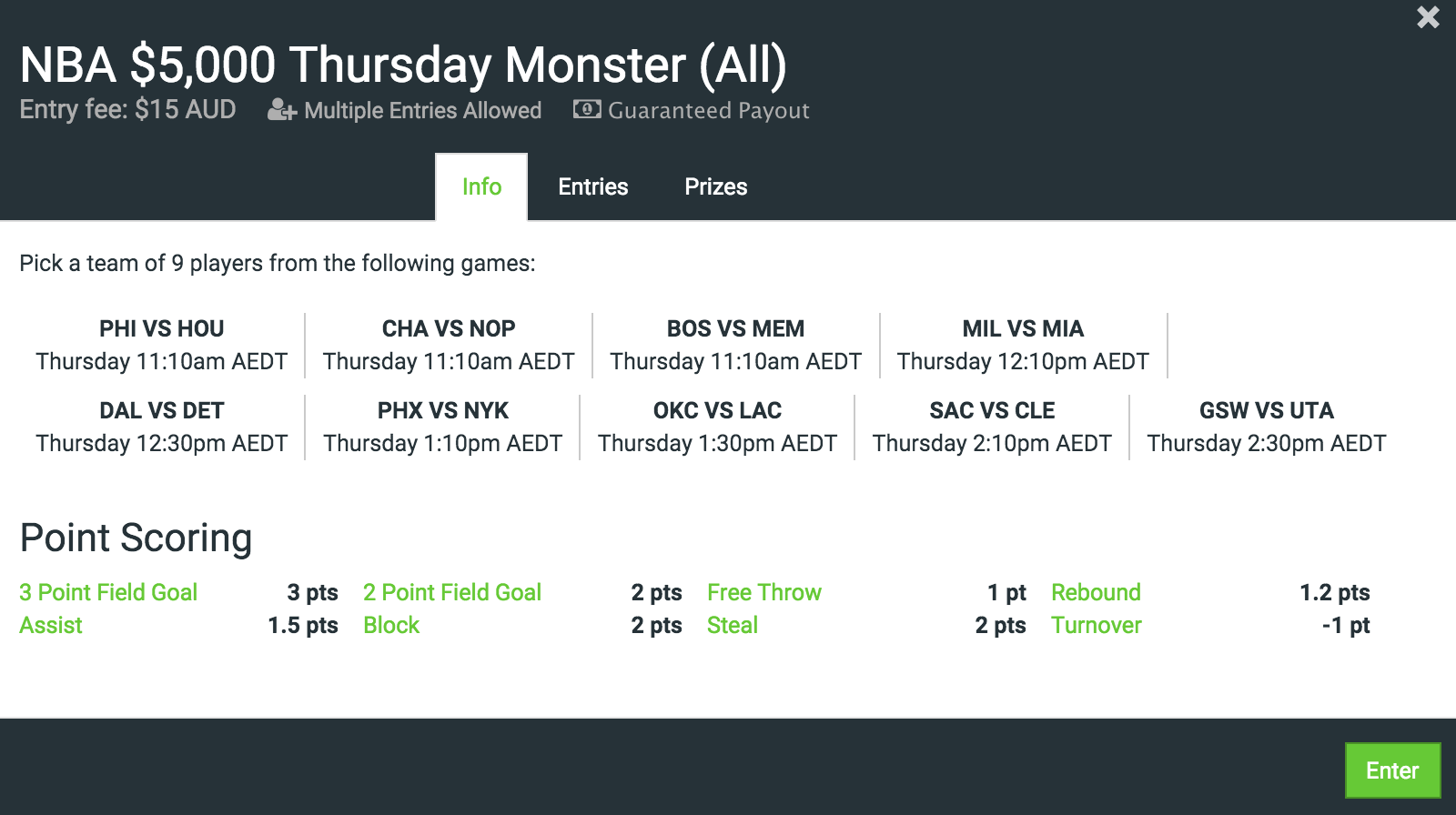Select the GSW VS UTA game
The image size is (1456, 815).
(1267, 427)
